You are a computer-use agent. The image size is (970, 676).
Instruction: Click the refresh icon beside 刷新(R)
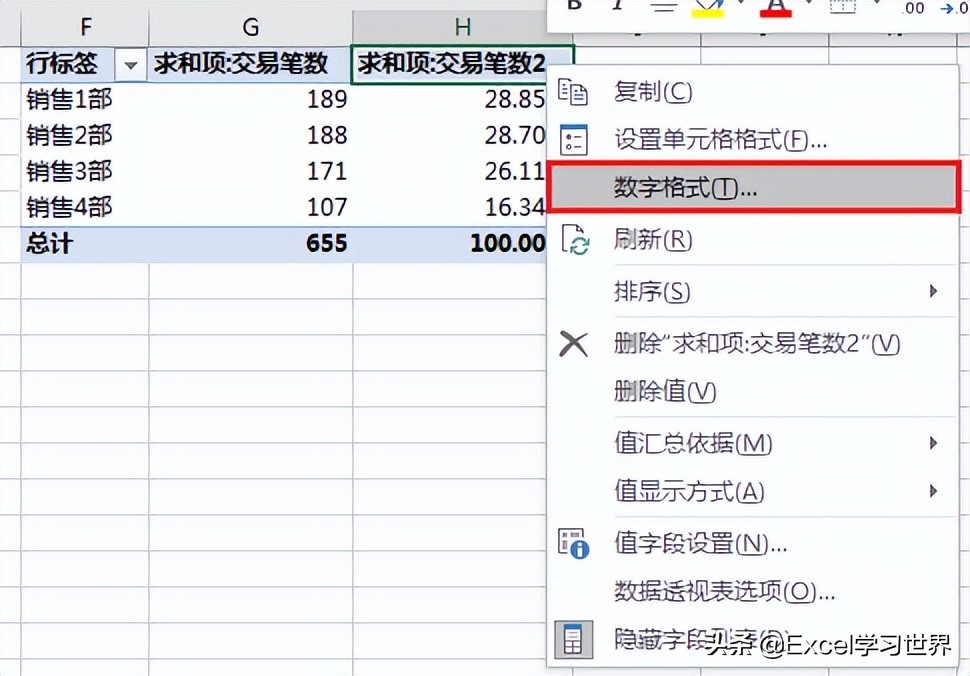575,239
